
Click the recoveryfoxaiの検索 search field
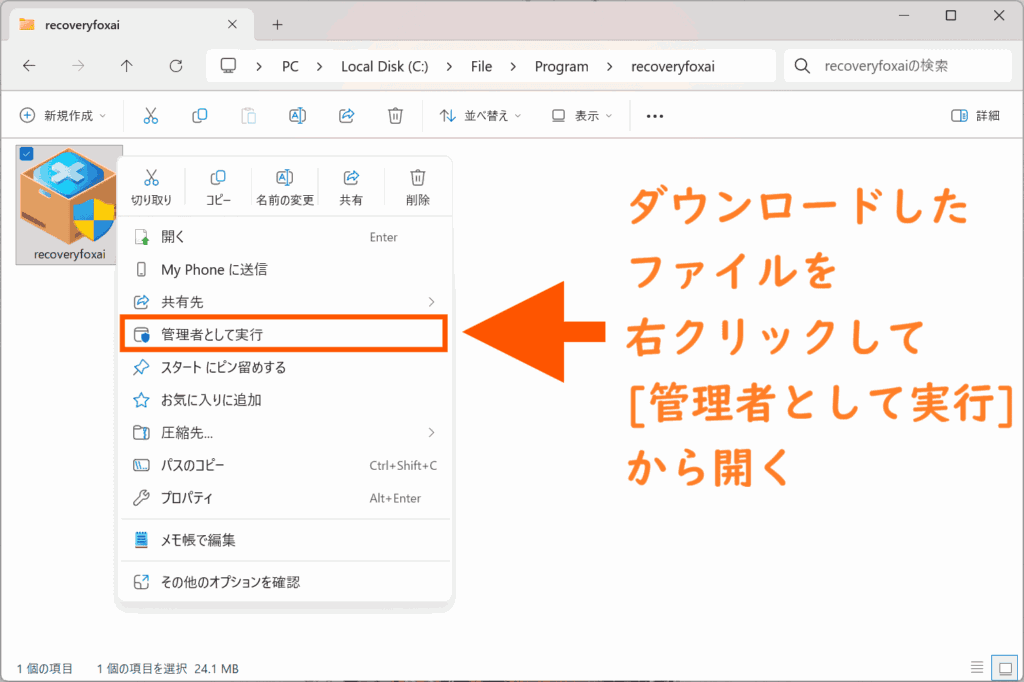point(900,66)
